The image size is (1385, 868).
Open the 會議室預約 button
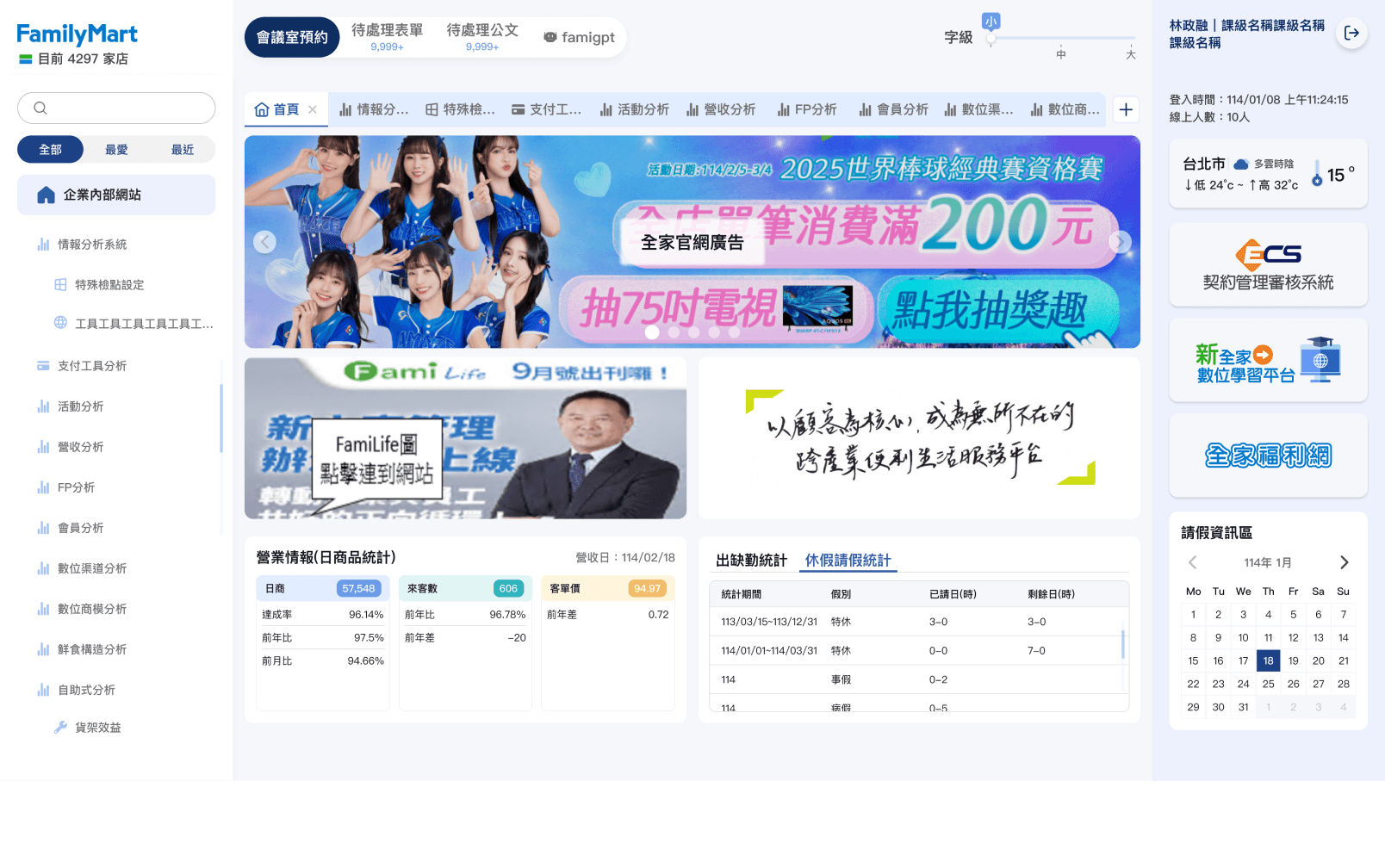(x=292, y=37)
